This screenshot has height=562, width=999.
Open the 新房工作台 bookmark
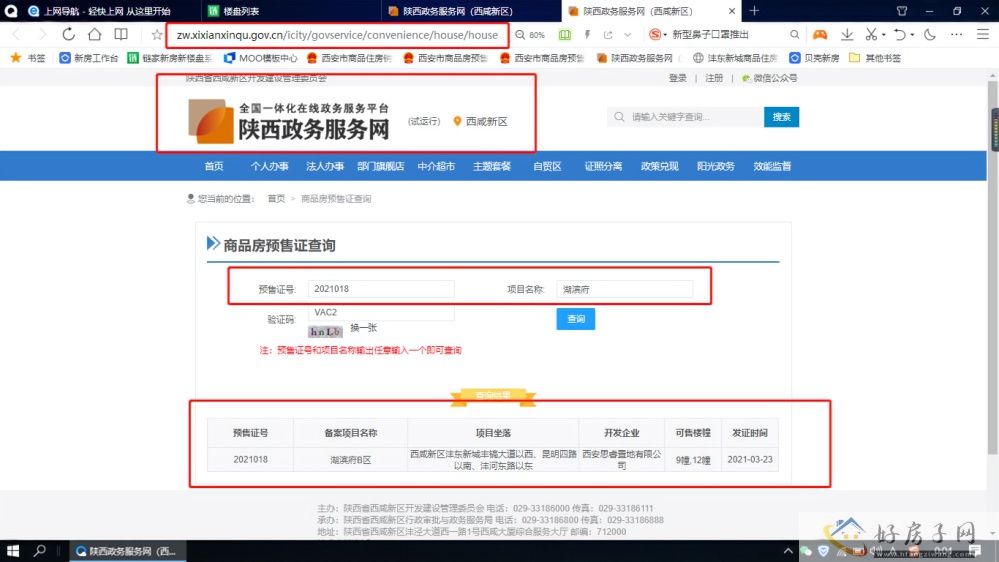89,58
